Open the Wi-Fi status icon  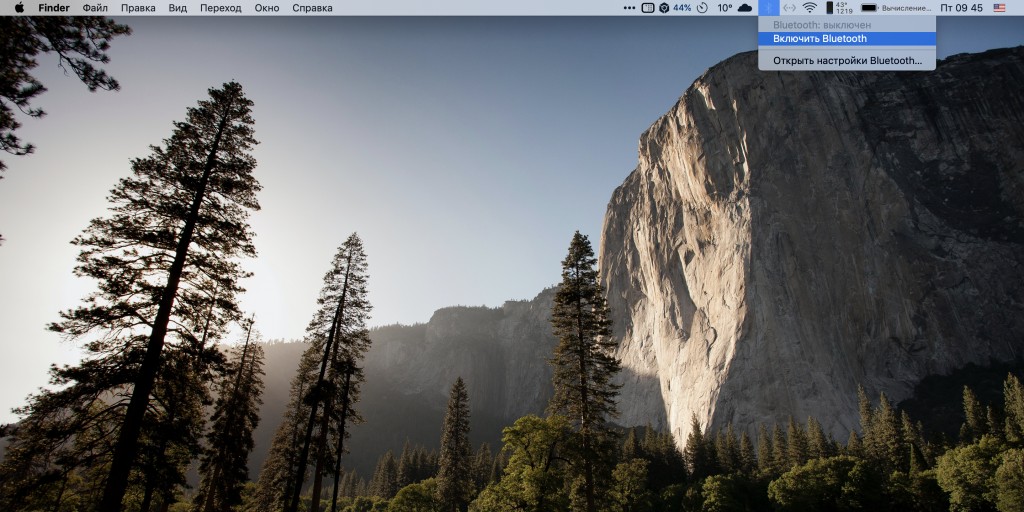[x=810, y=8]
